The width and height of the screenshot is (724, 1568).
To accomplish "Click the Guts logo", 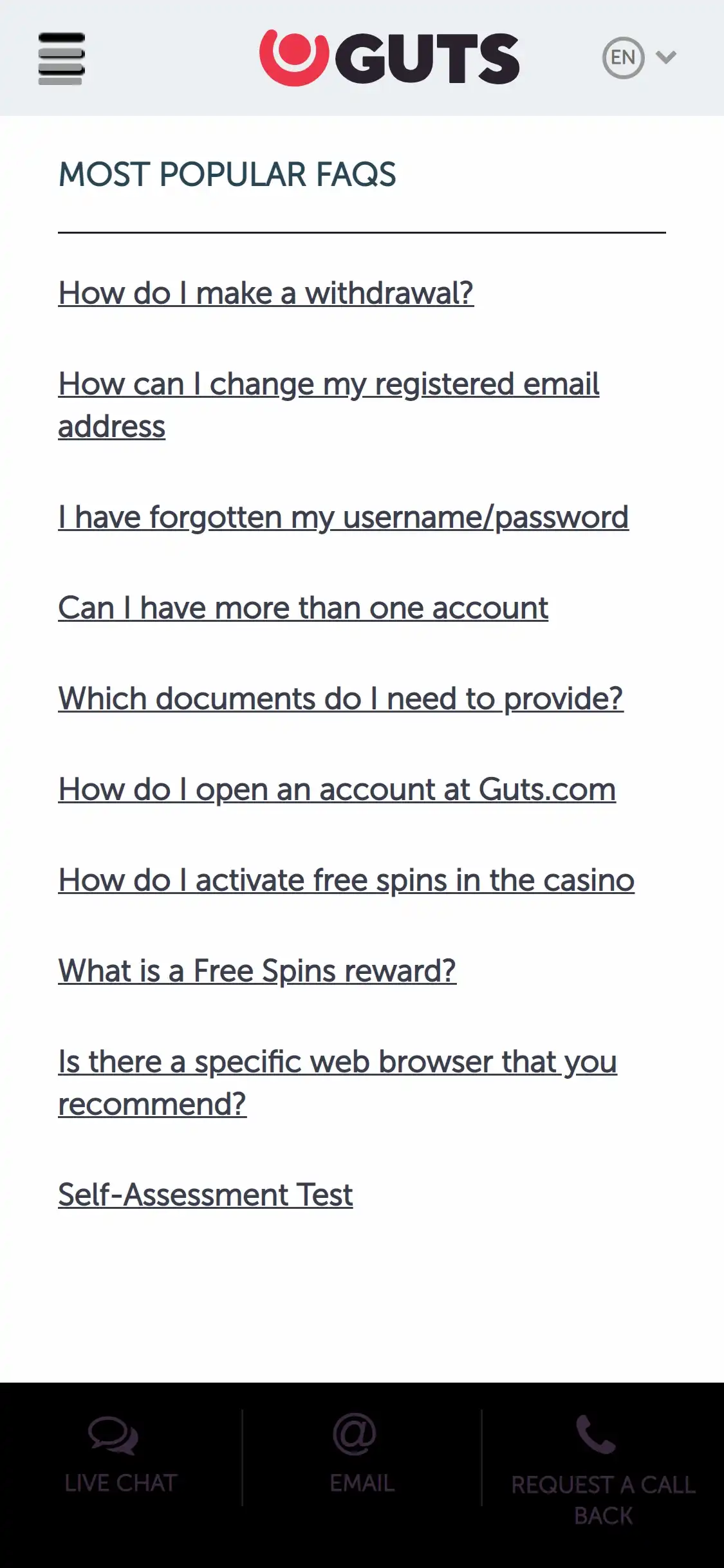I will point(389,58).
